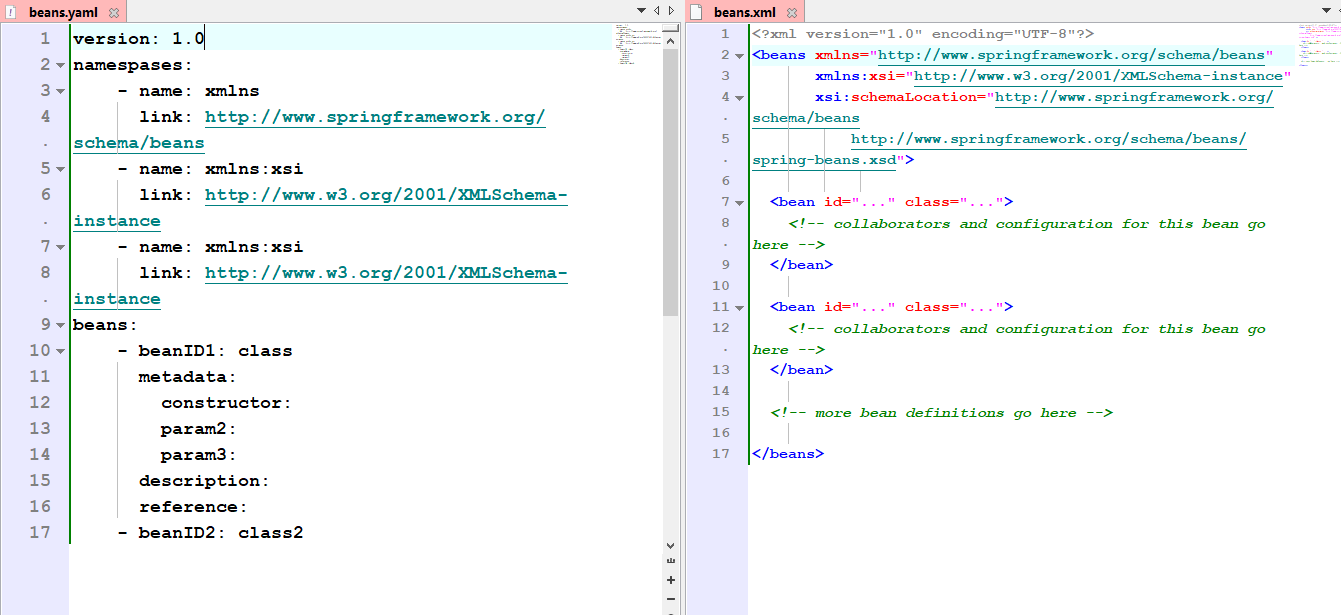
Task: Close the beans.yaml tab with its X icon
Action: point(113,12)
